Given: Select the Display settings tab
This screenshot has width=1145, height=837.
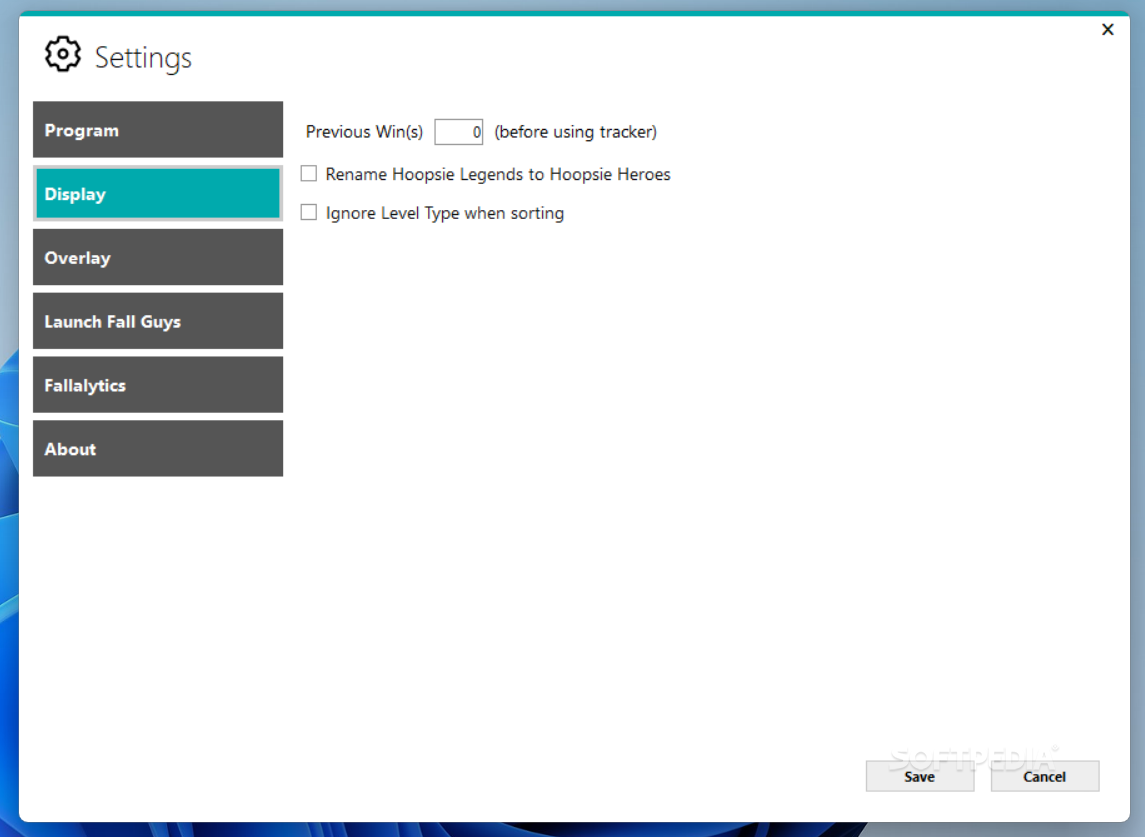Looking at the screenshot, I should [158, 194].
